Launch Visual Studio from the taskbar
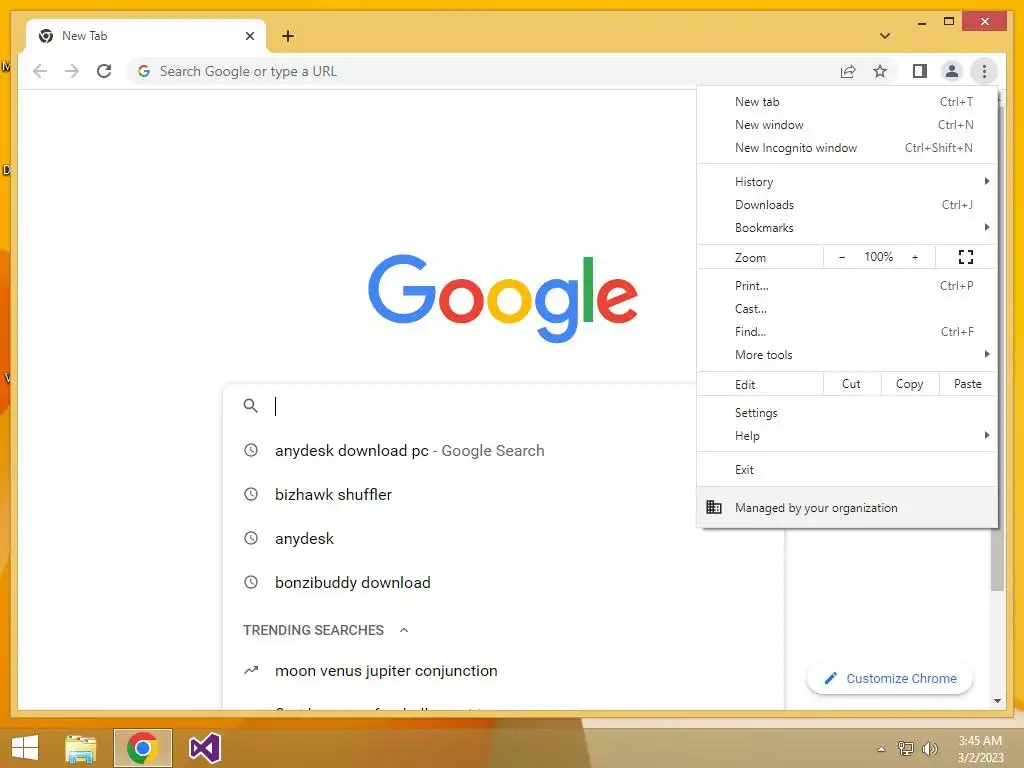1024x768 pixels. [x=204, y=748]
